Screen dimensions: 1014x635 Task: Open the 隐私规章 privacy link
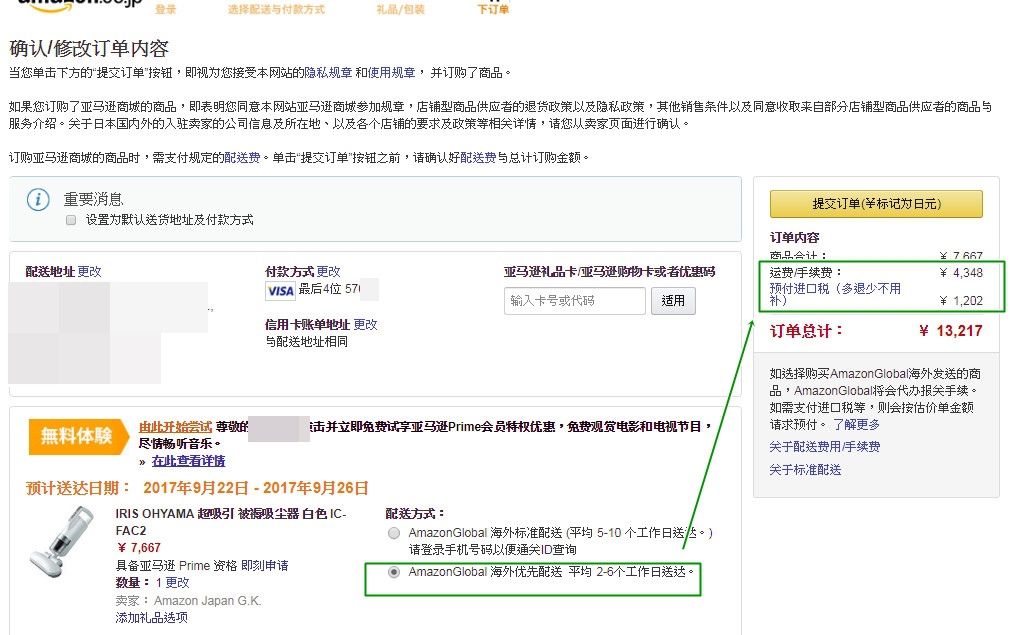(329, 73)
